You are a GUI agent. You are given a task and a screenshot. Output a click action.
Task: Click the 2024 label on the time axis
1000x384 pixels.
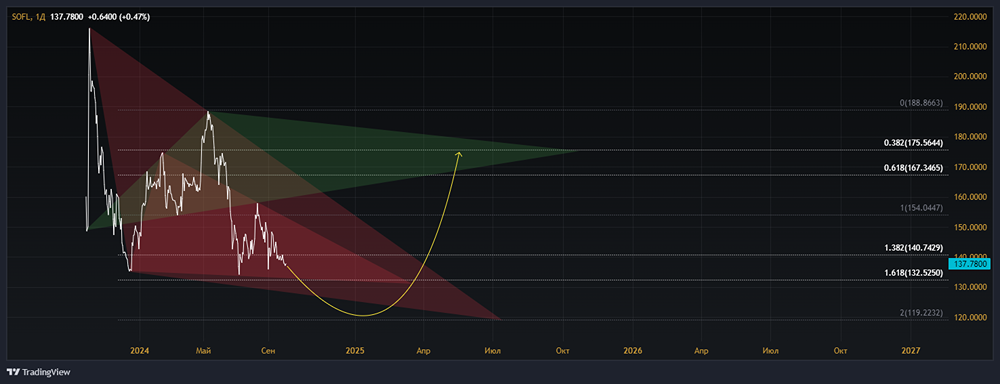click(139, 351)
